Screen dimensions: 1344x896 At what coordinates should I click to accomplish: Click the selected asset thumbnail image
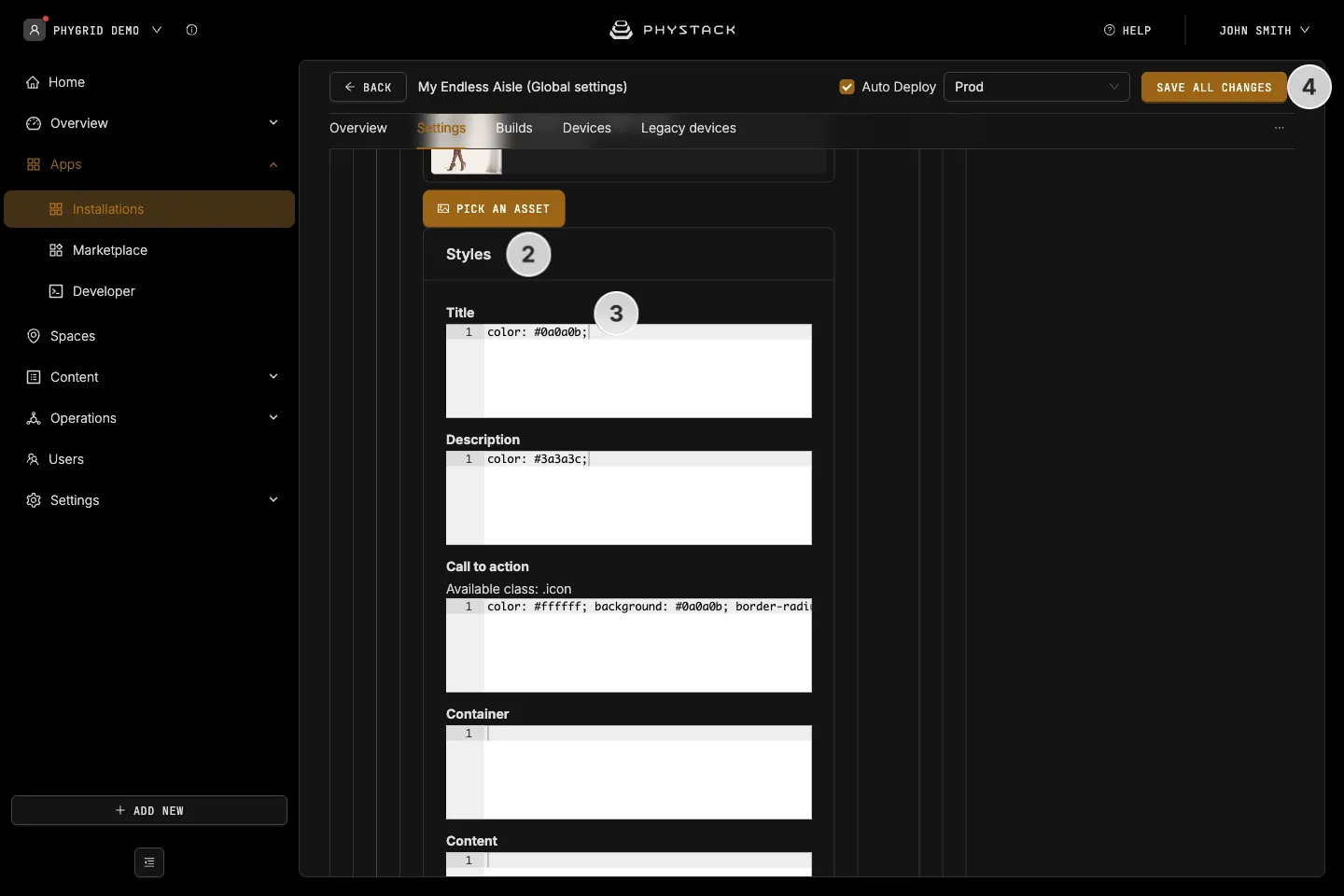coord(467,161)
